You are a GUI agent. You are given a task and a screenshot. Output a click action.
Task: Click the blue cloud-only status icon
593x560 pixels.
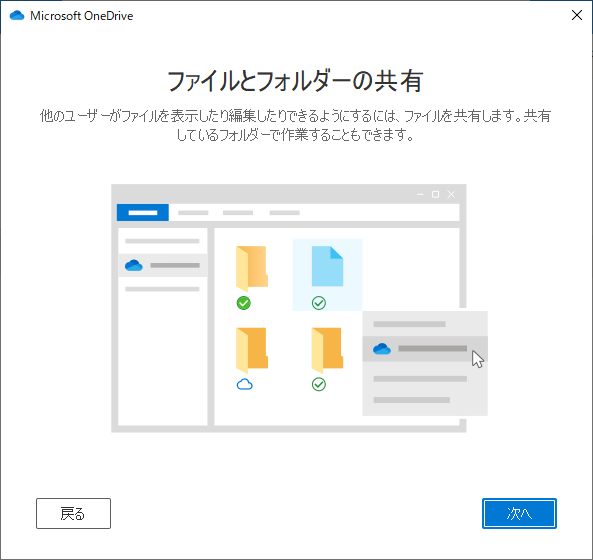click(x=244, y=384)
